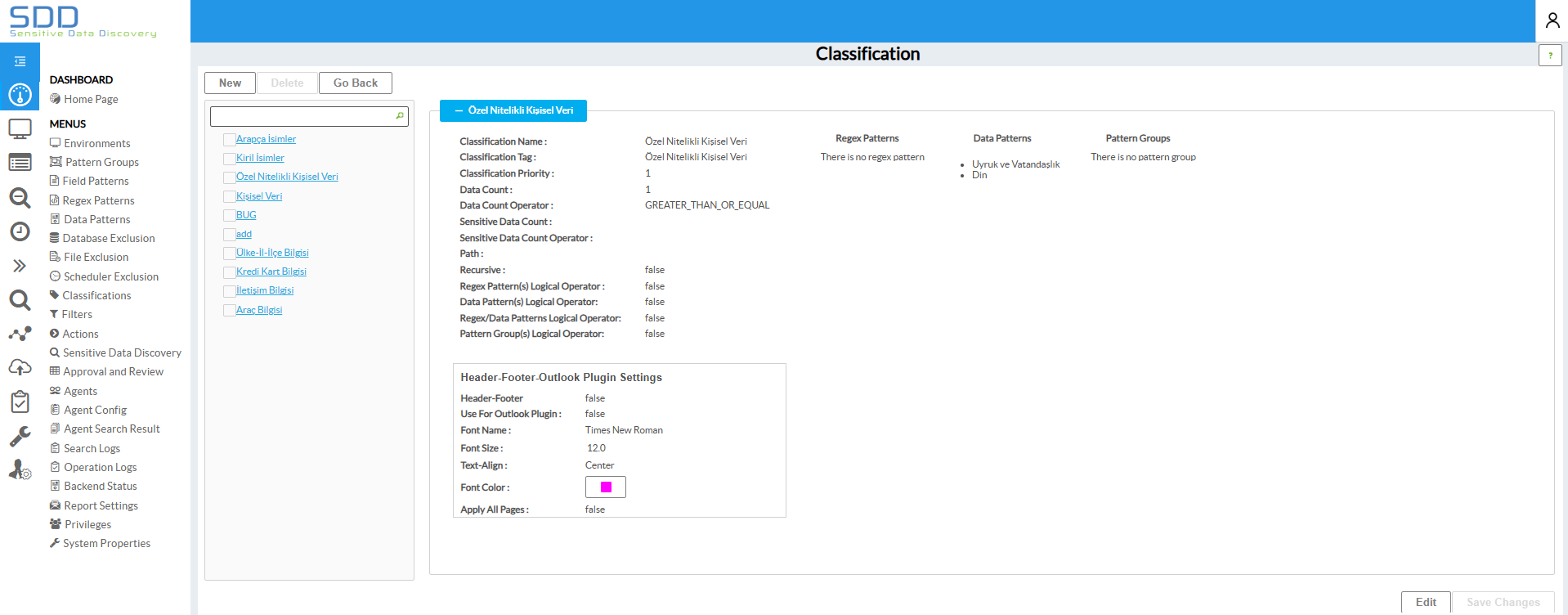Tick the Araç Bilgisi checkbox

tap(230, 311)
